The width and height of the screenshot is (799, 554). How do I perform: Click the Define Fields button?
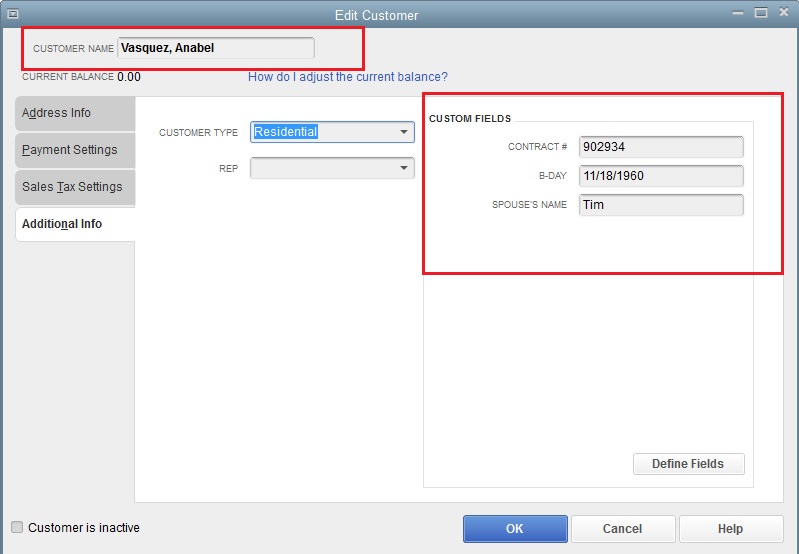[x=688, y=464]
